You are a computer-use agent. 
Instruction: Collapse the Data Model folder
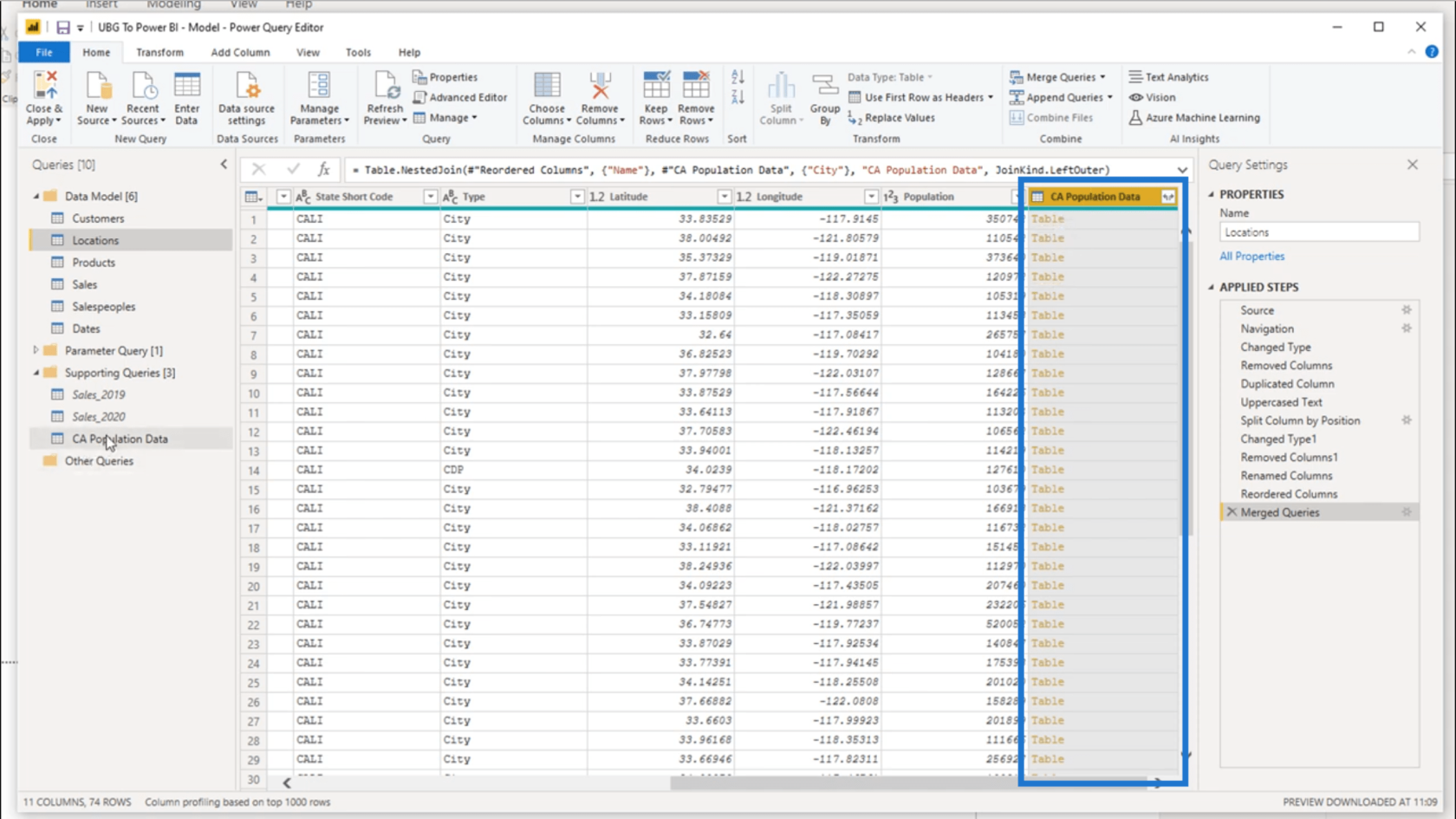[36, 197]
